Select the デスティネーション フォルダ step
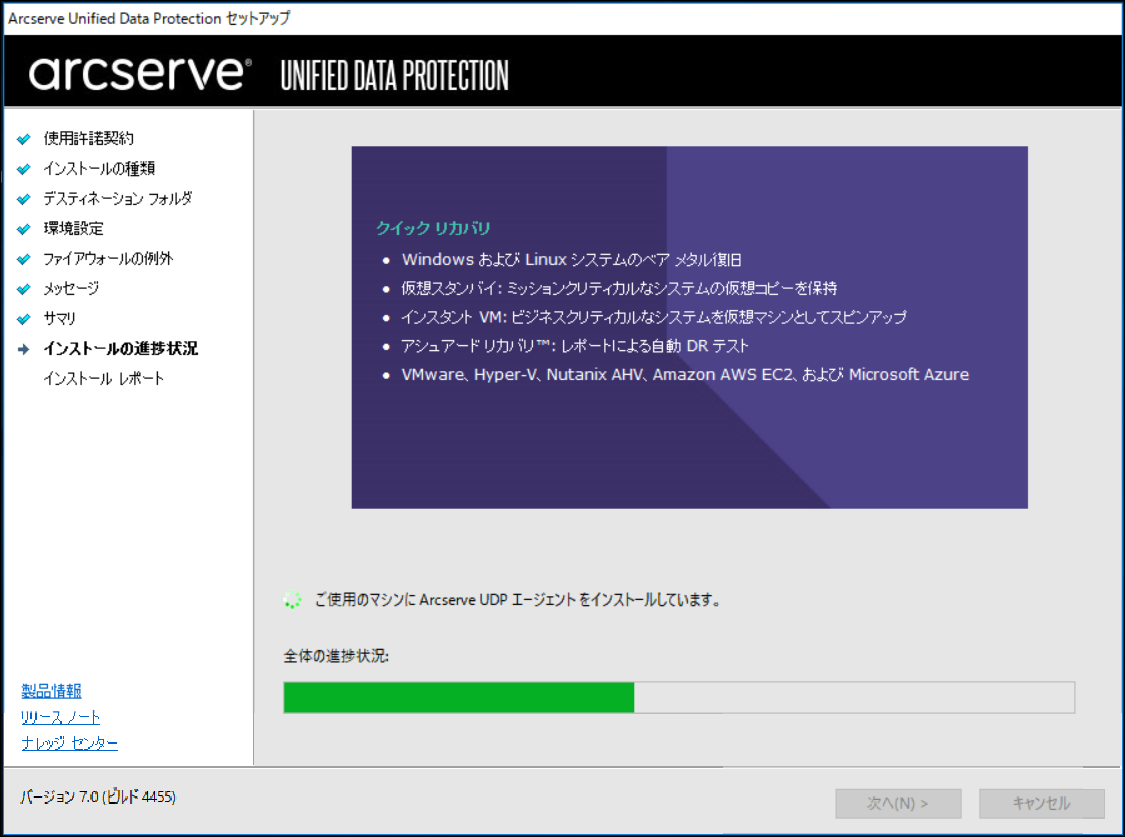 click(x=118, y=198)
